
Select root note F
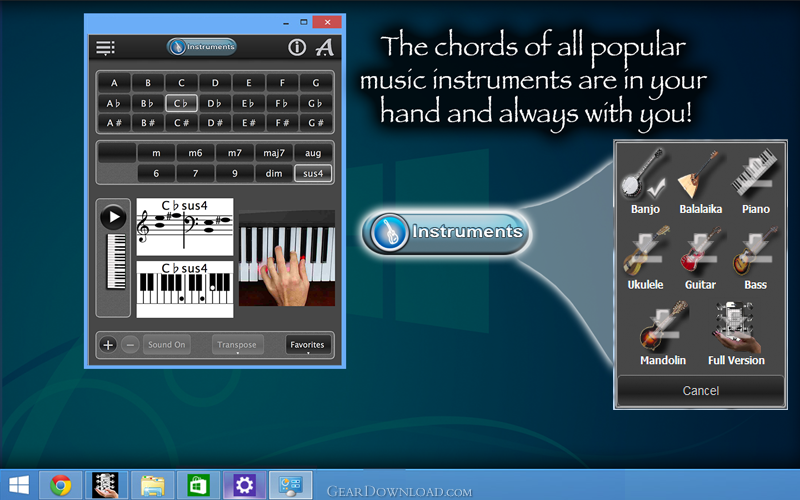pos(282,83)
